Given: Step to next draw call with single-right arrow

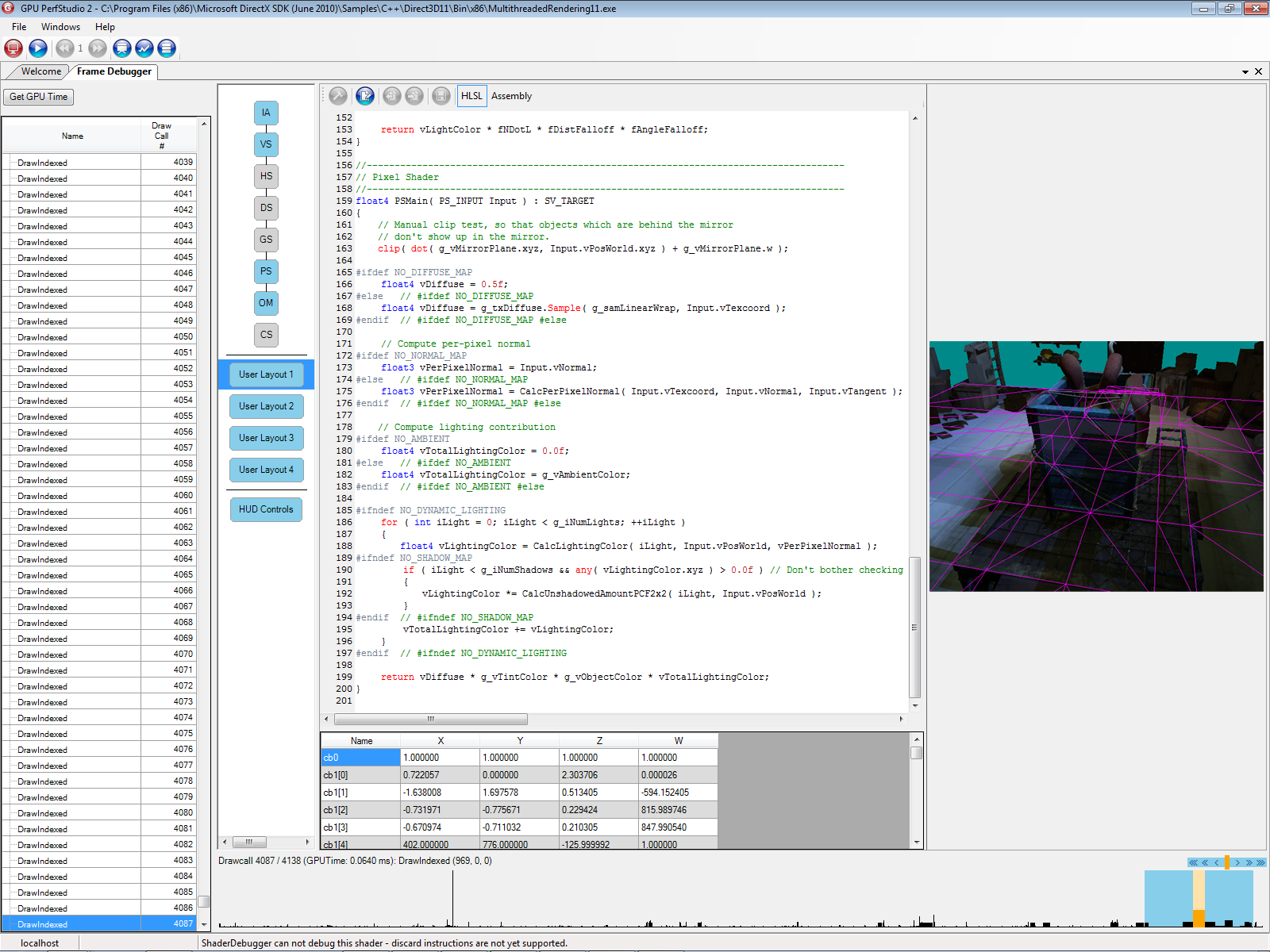Looking at the screenshot, I should pos(1237,862).
